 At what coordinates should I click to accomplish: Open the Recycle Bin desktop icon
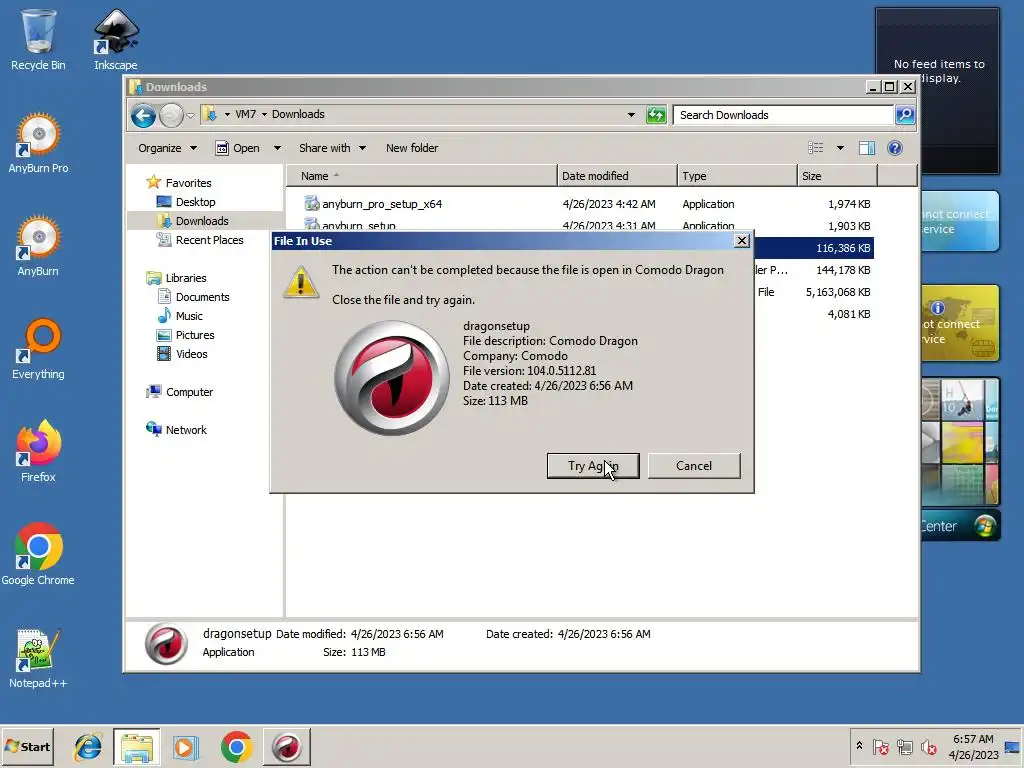(38, 39)
